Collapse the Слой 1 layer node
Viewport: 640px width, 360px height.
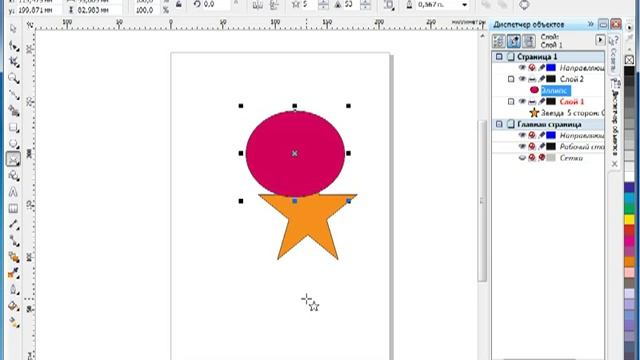coord(511,101)
